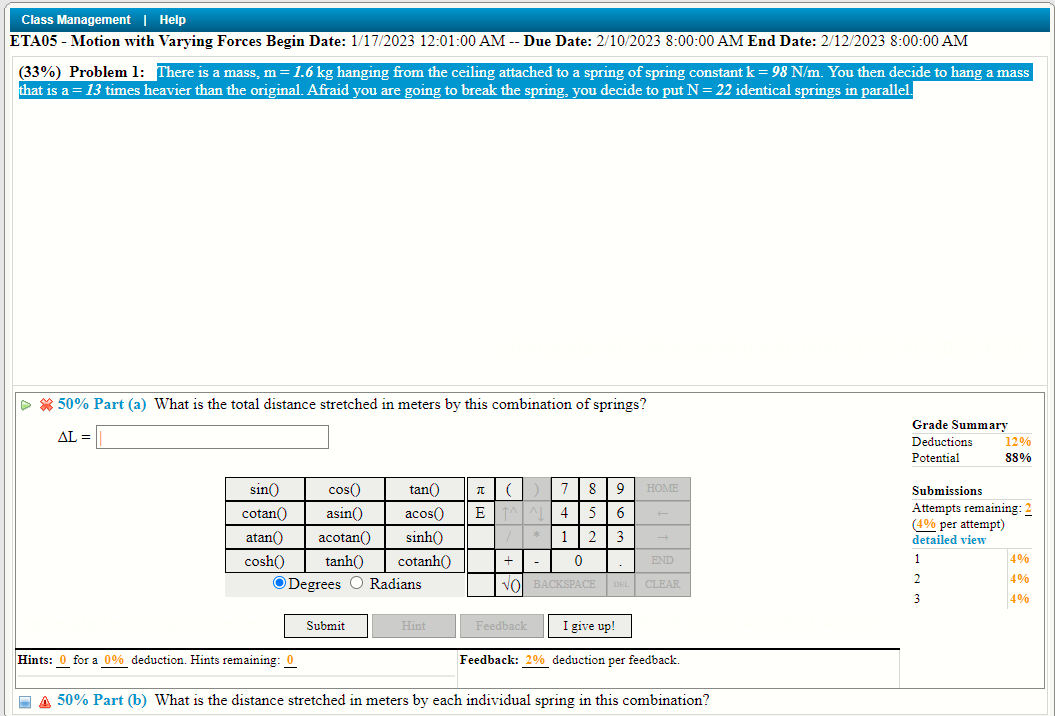Click the ΔL answer input field
This screenshot has height=716, width=1055.
coord(213,437)
